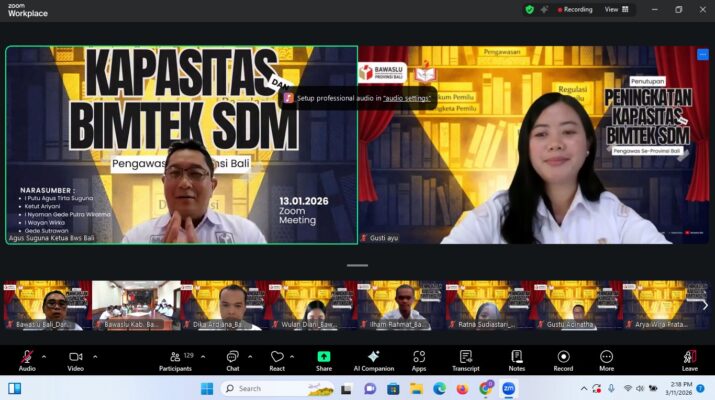
Task: Open the Apps icon in toolbar
Action: (419, 357)
